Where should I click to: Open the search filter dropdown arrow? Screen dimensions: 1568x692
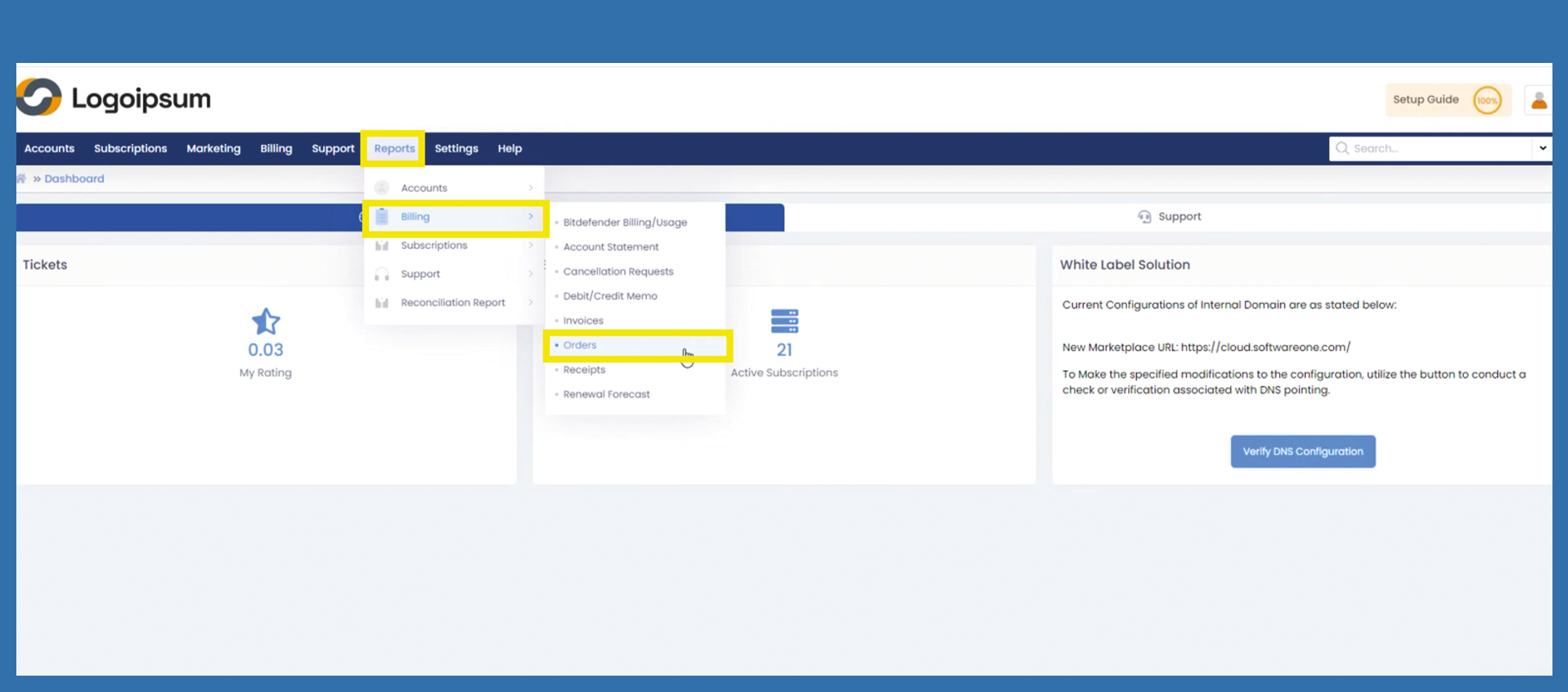(1542, 148)
